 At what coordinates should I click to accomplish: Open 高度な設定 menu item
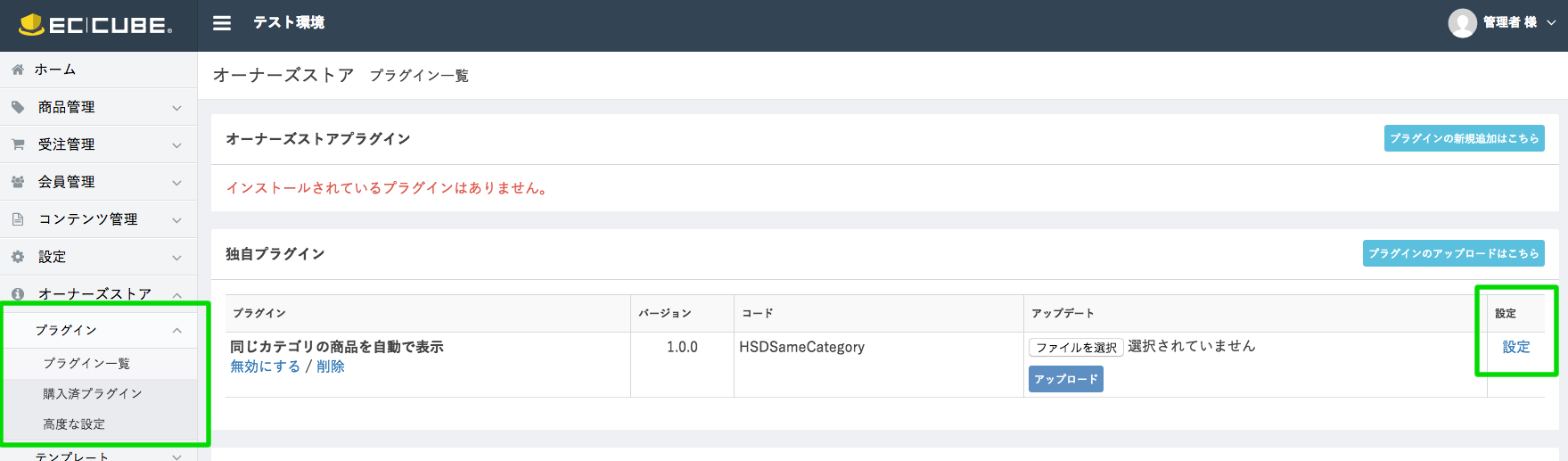(x=74, y=424)
